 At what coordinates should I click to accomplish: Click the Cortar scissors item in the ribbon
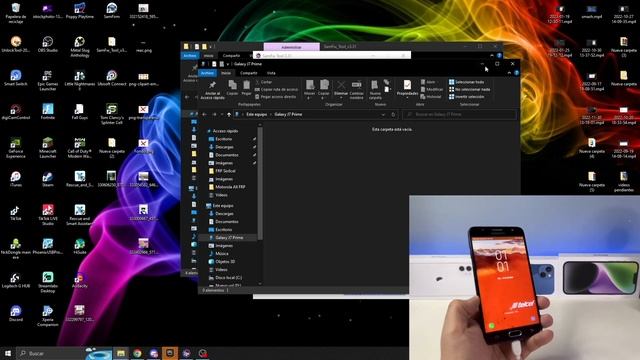coord(264,82)
